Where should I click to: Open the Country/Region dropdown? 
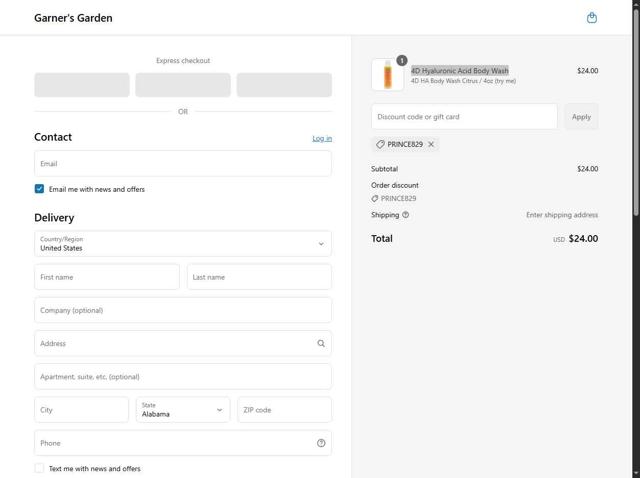[183, 244]
